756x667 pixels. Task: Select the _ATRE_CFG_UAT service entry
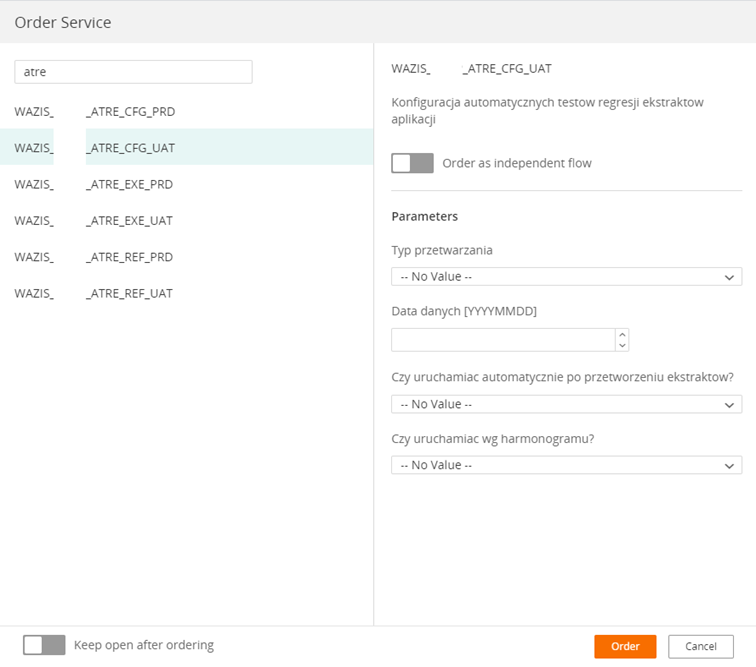[x=187, y=148]
